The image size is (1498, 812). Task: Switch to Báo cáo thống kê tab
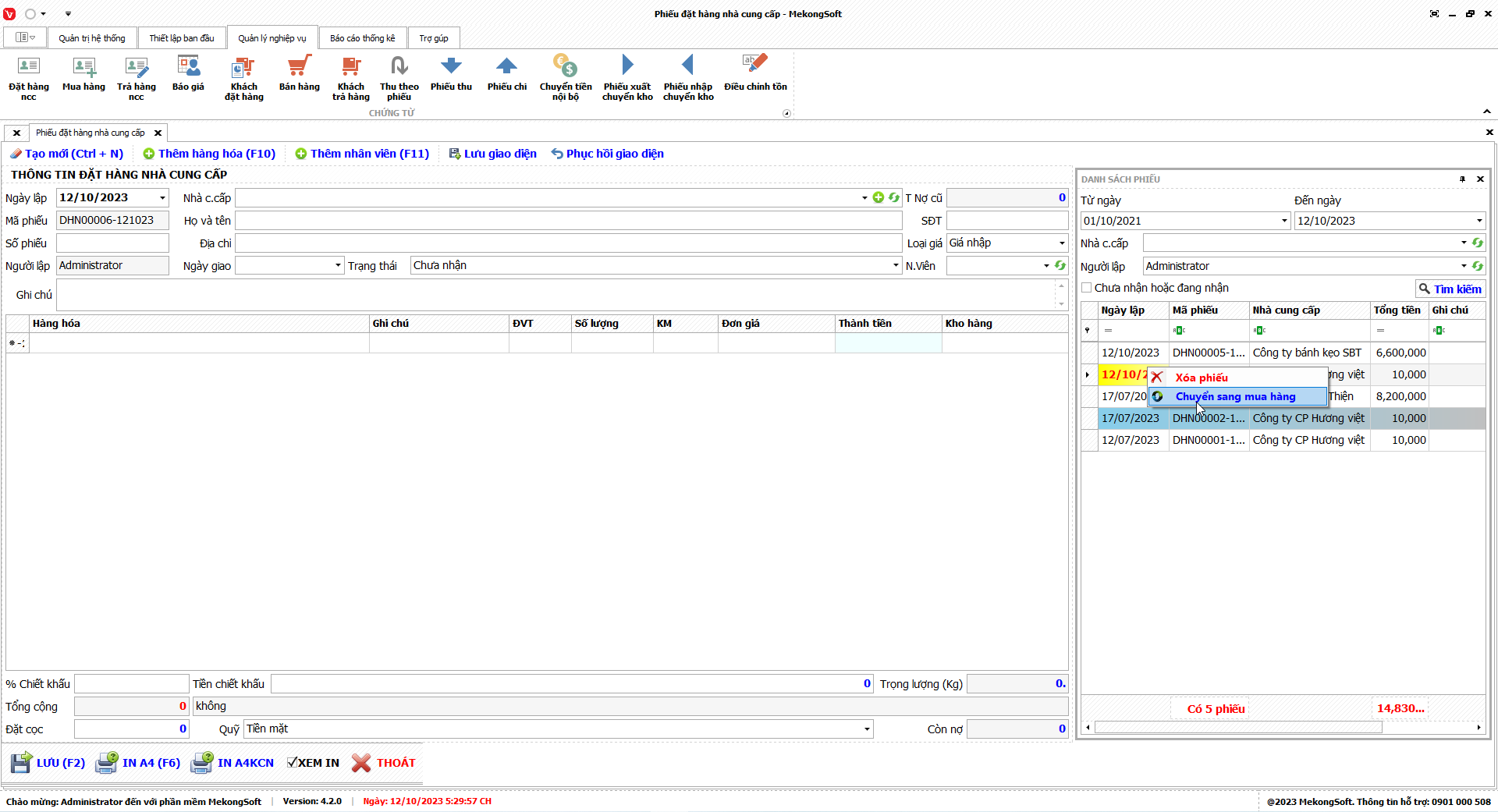362,38
